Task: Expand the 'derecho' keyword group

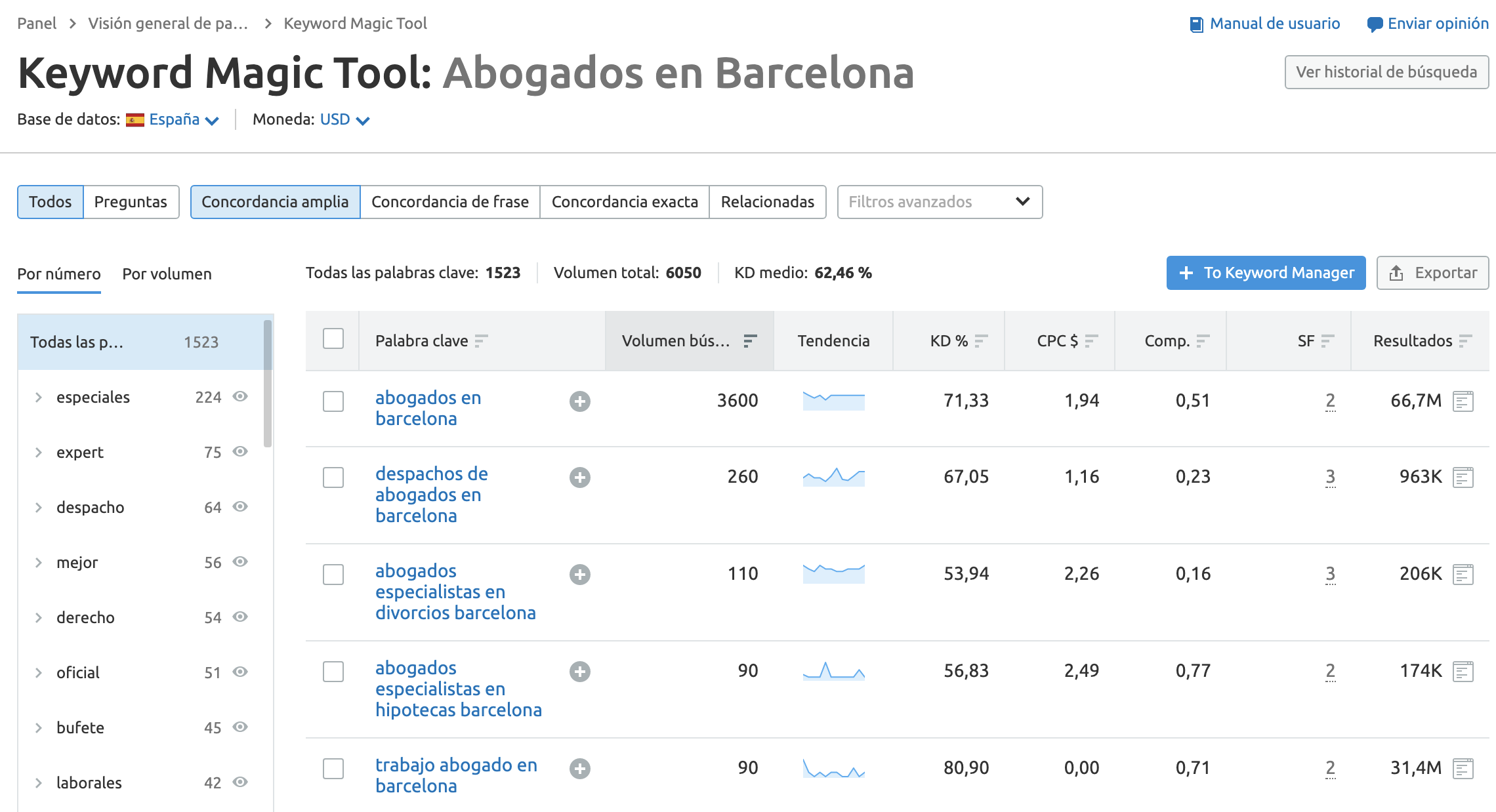Action: (x=39, y=618)
